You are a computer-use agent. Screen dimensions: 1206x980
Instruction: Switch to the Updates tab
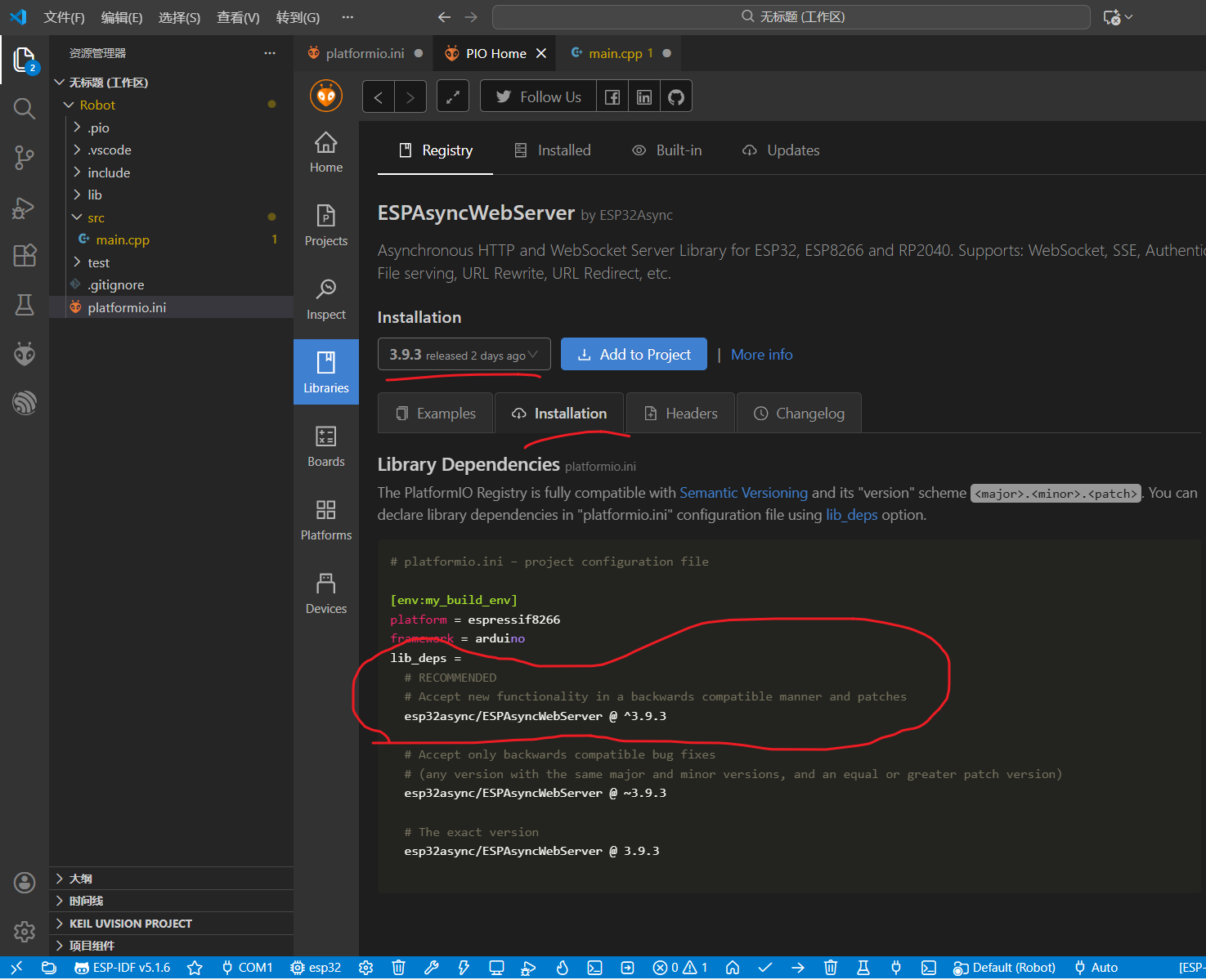pos(780,150)
